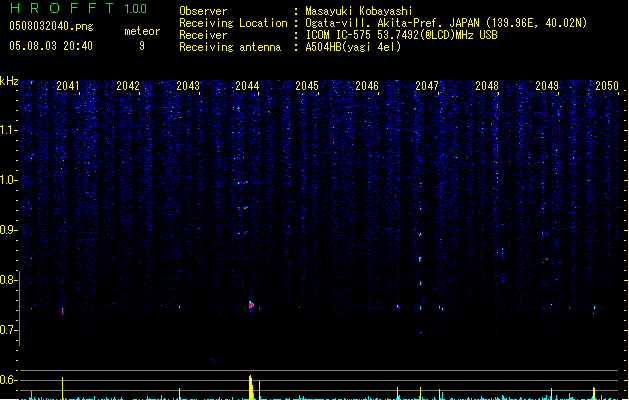The image size is (629, 400).
Task: Click the 'meteor' label
Action: click(x=142, y=31)
